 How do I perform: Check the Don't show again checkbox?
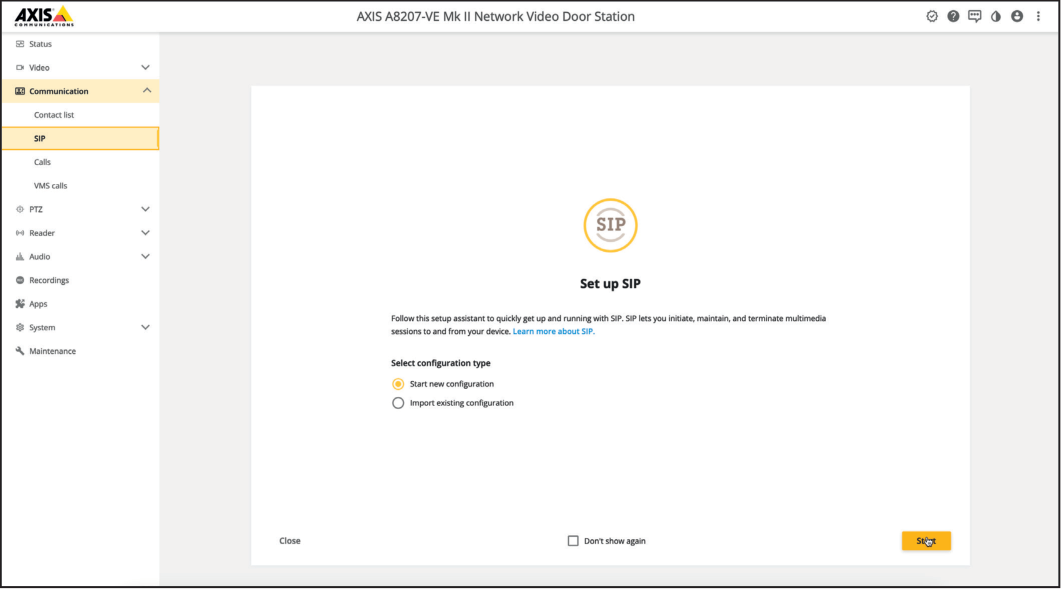point(573,540)
